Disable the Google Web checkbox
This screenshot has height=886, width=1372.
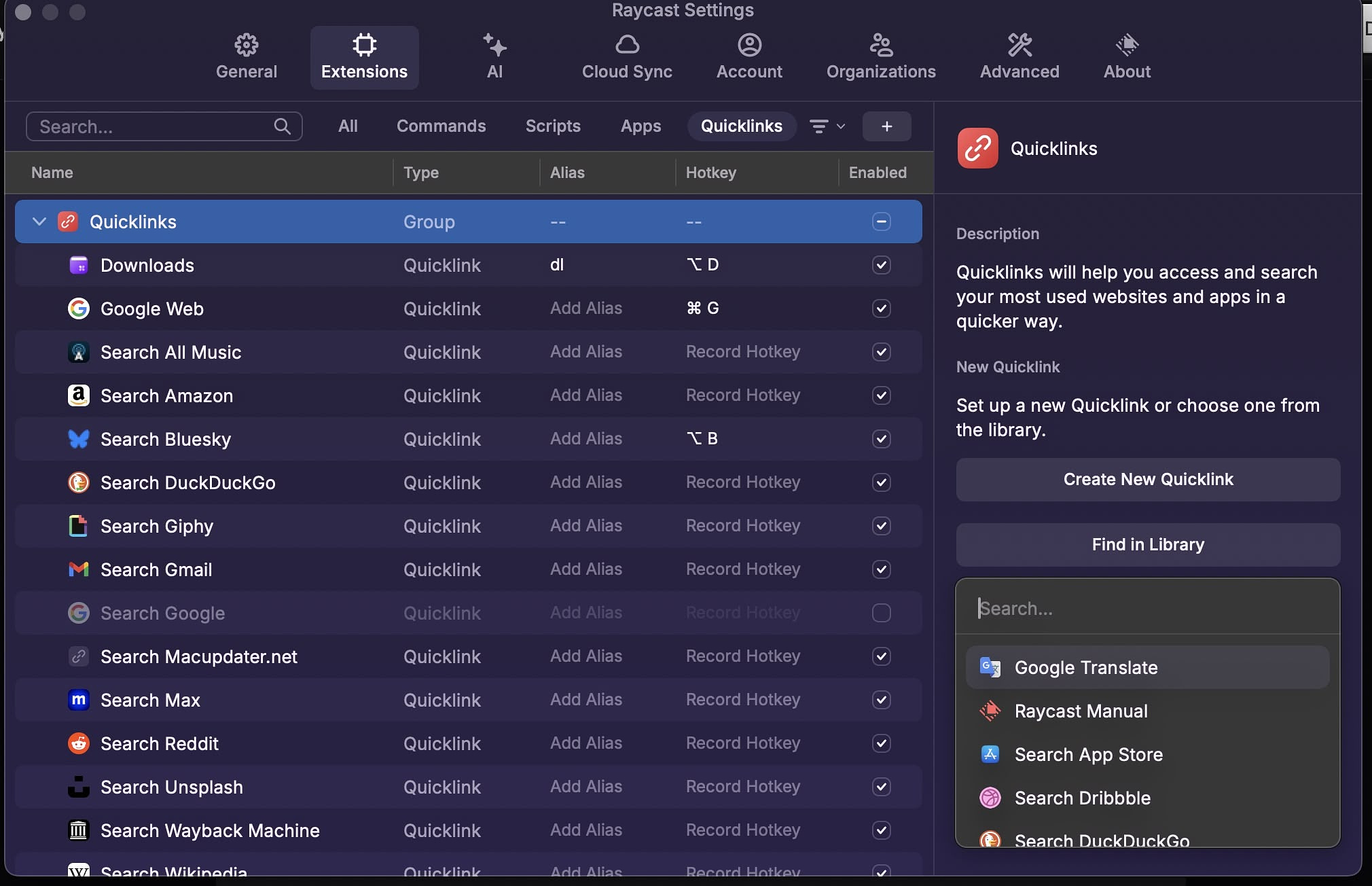[x=881, y=308]
